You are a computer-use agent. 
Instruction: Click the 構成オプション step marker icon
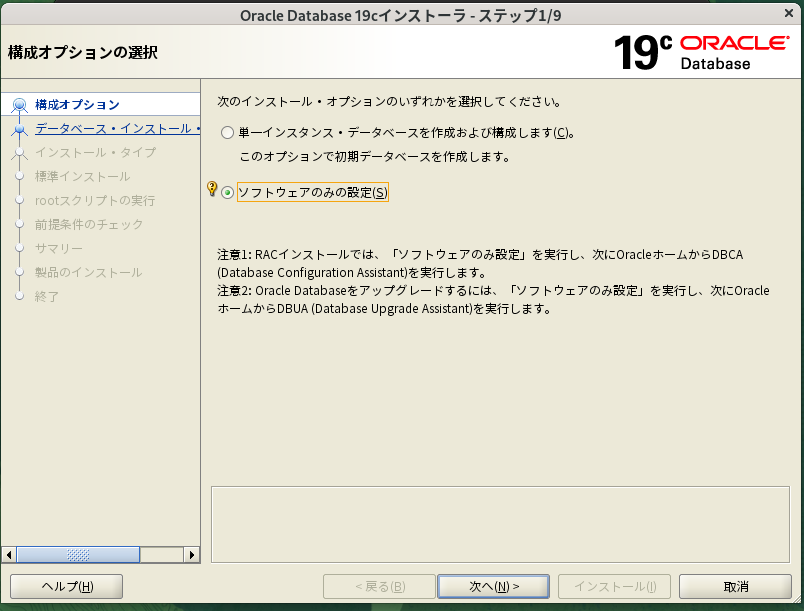point(19,106)
